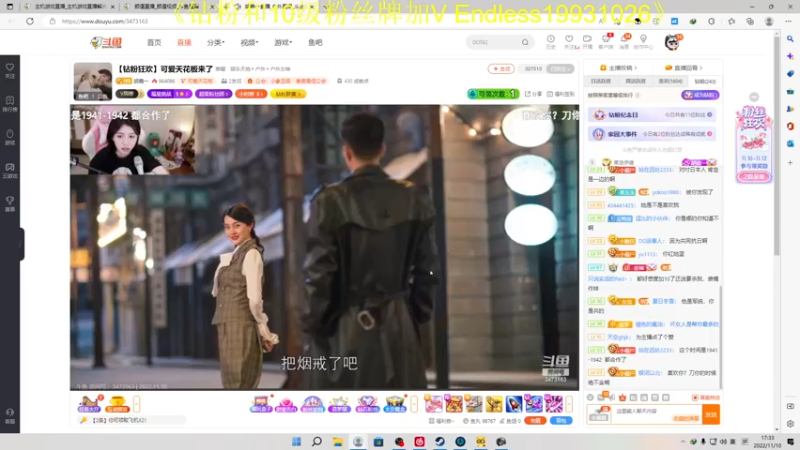Open the taskbar File Explorer

tap(337, 442)
